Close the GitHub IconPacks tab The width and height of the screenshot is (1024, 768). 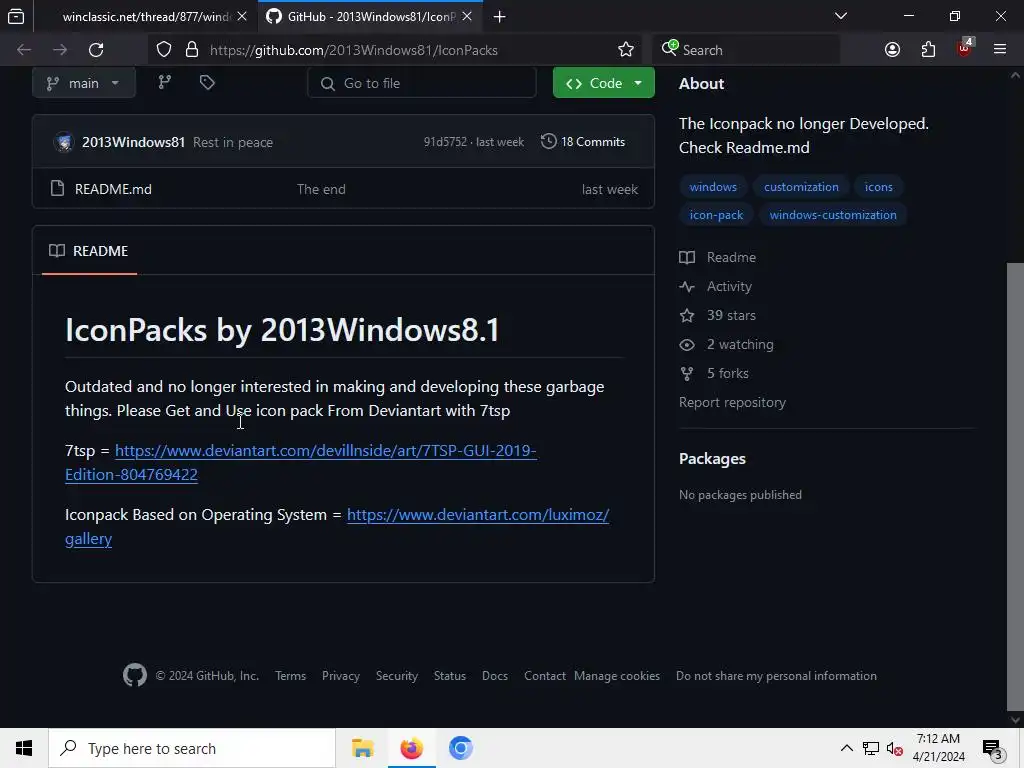pyautogui.click(x=467, y=16)
